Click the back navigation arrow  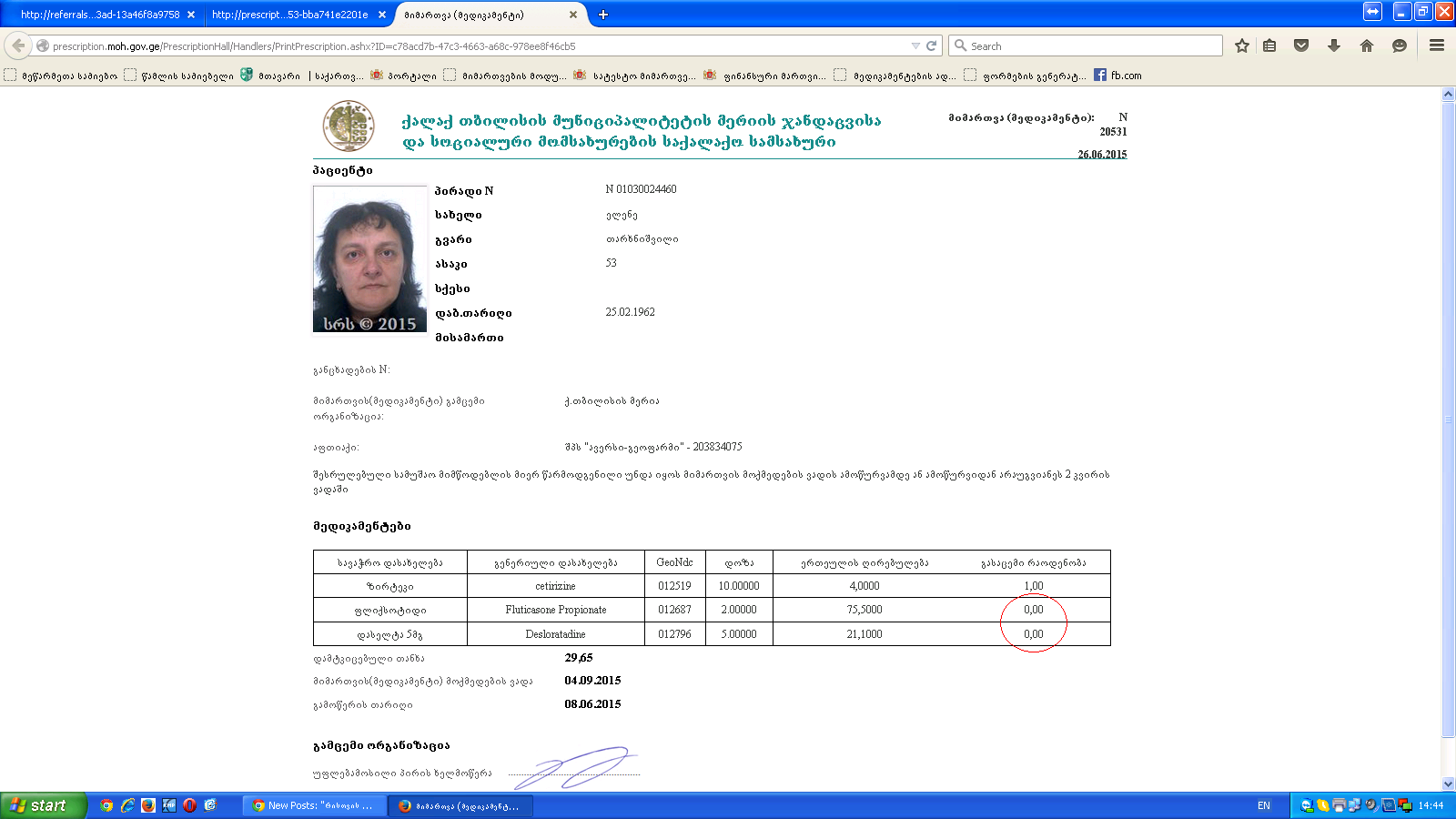18,45
